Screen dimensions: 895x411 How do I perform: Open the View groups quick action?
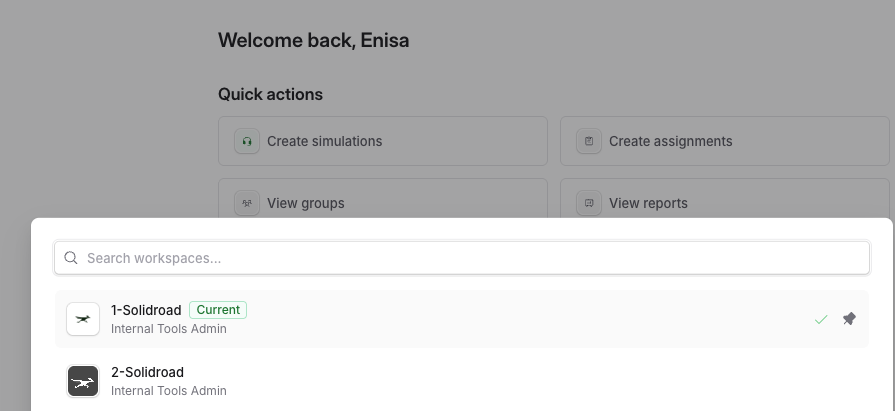[383, 198]
